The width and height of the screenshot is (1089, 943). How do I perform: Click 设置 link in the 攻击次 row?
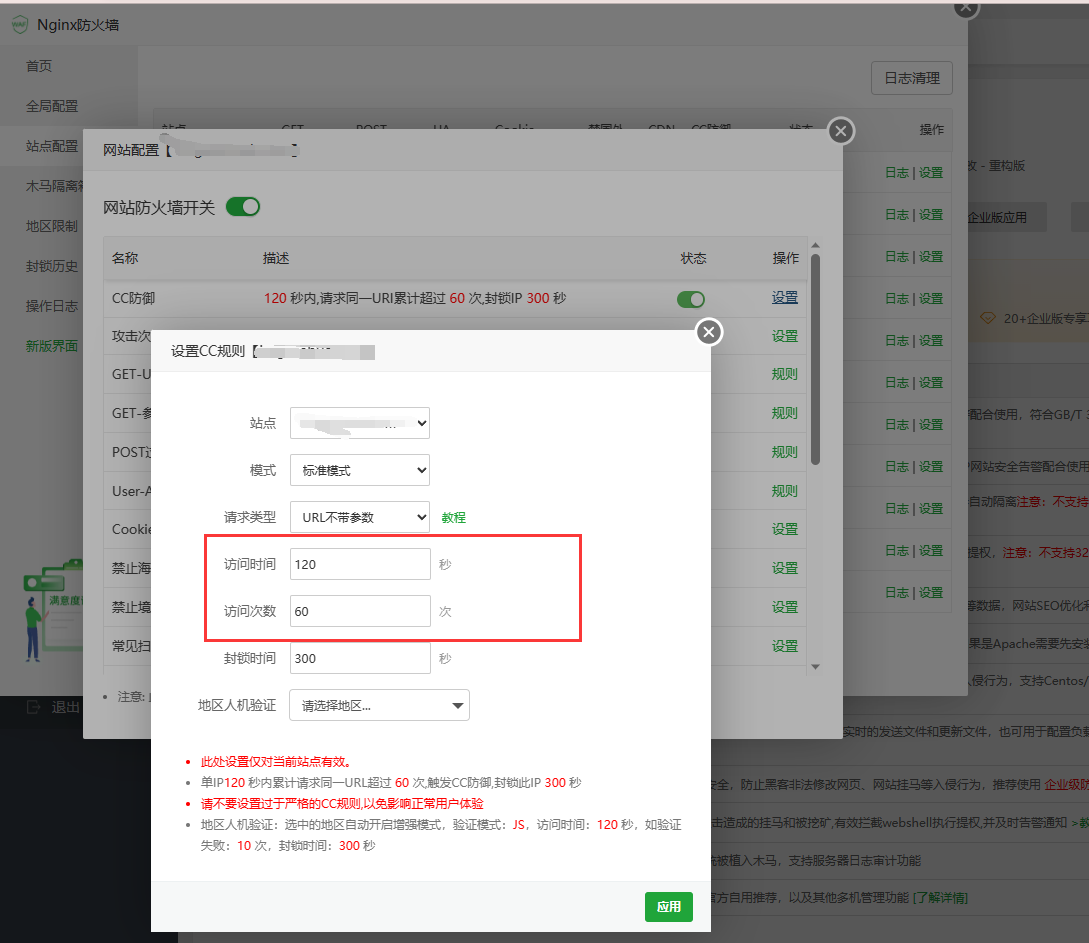[785, 336]
